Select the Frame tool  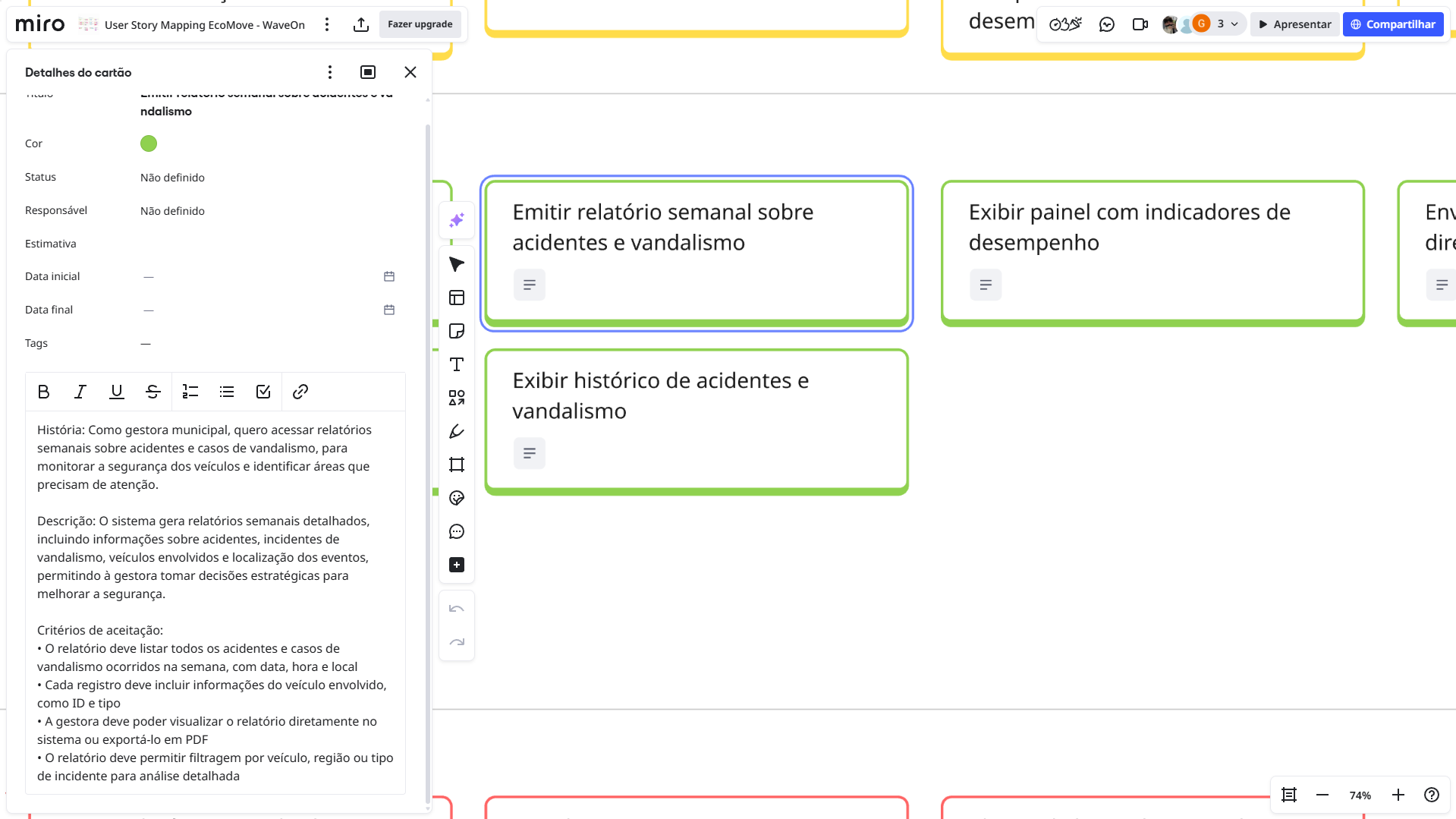[457, 465]
